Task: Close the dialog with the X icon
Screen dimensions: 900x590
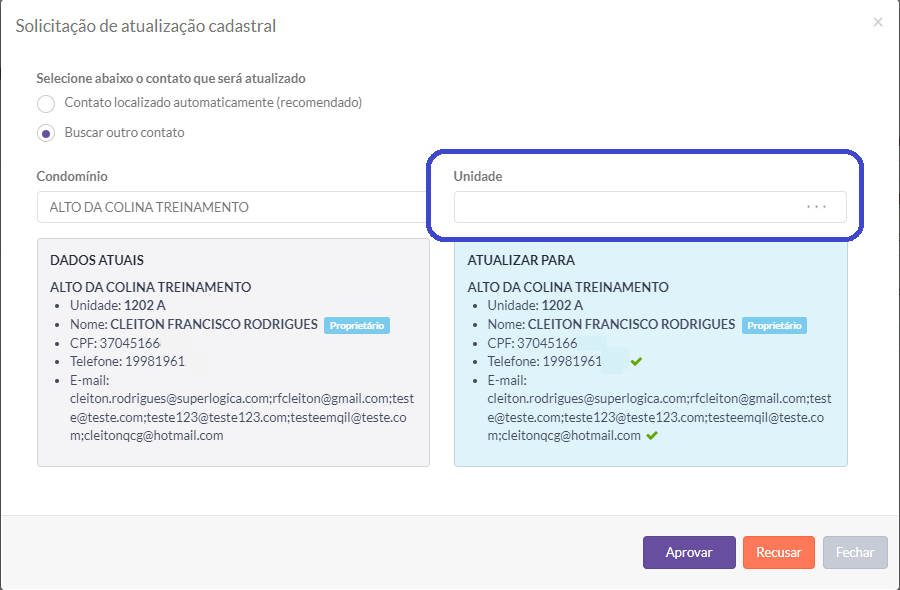Action: click(x=878, y=22)
